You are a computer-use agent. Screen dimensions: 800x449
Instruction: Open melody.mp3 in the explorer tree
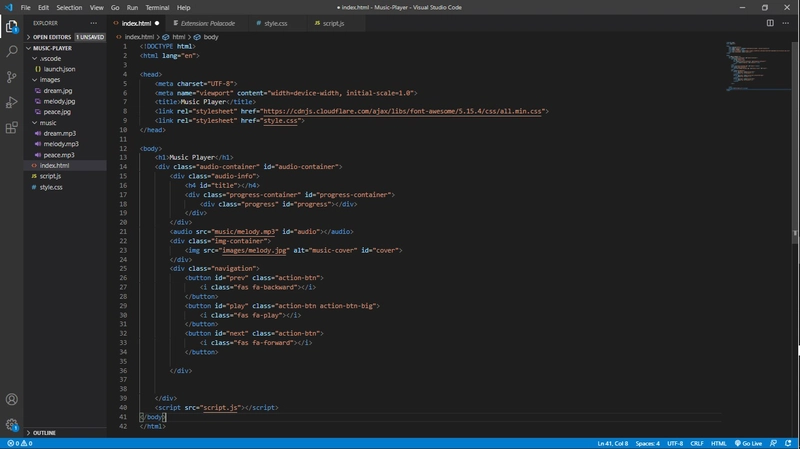click(59, 144)
